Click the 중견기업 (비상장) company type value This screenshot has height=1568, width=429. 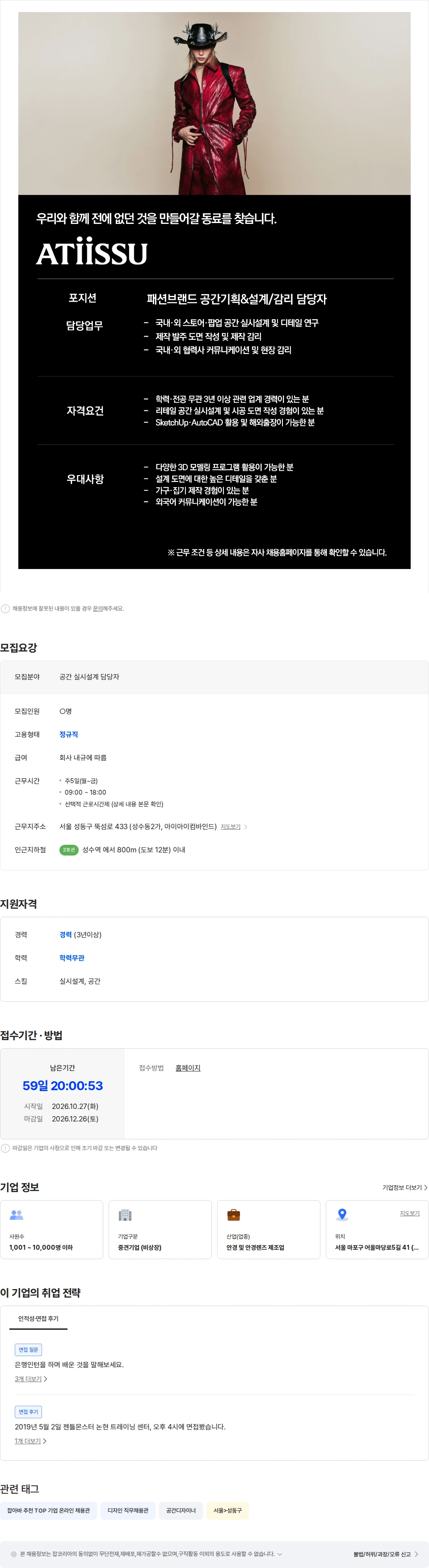(x=139, y=1247)
